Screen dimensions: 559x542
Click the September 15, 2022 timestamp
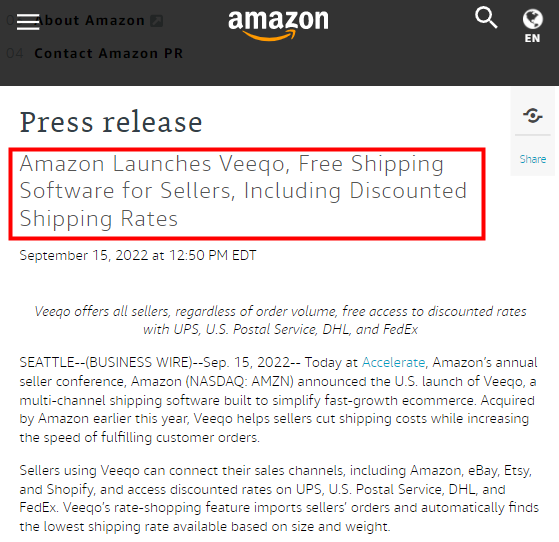click(x=138, y=255)
